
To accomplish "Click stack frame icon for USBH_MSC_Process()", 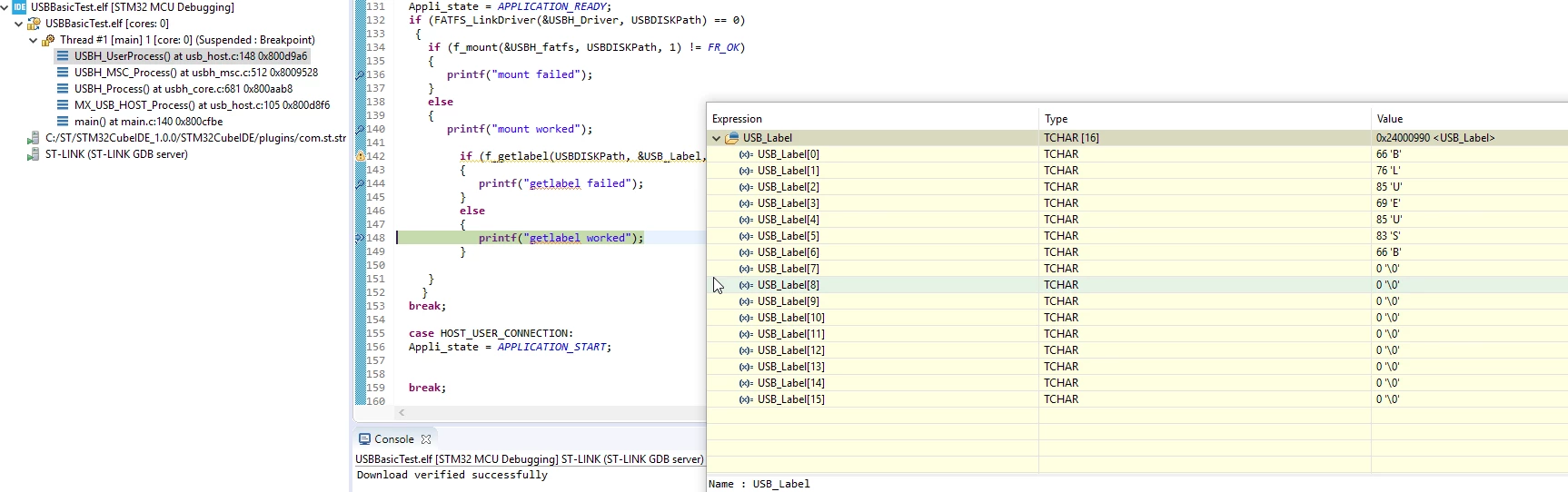I will coord(63,73).
